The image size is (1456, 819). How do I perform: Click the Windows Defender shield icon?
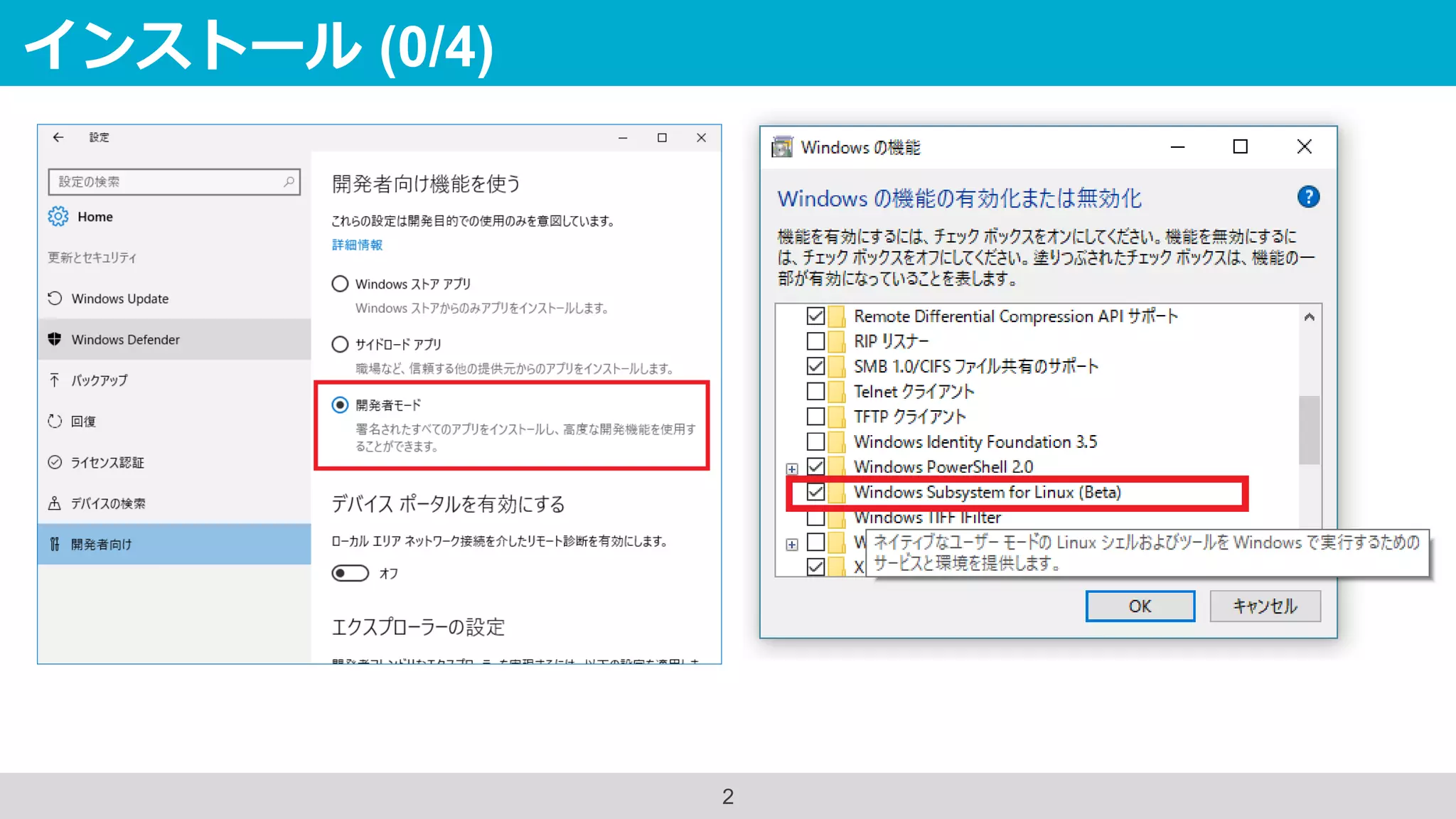(55, 339)
